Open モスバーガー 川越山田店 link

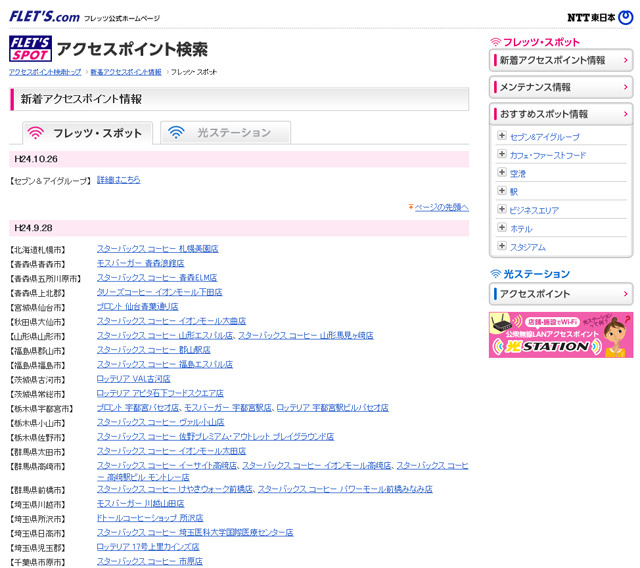coord(140,504)
